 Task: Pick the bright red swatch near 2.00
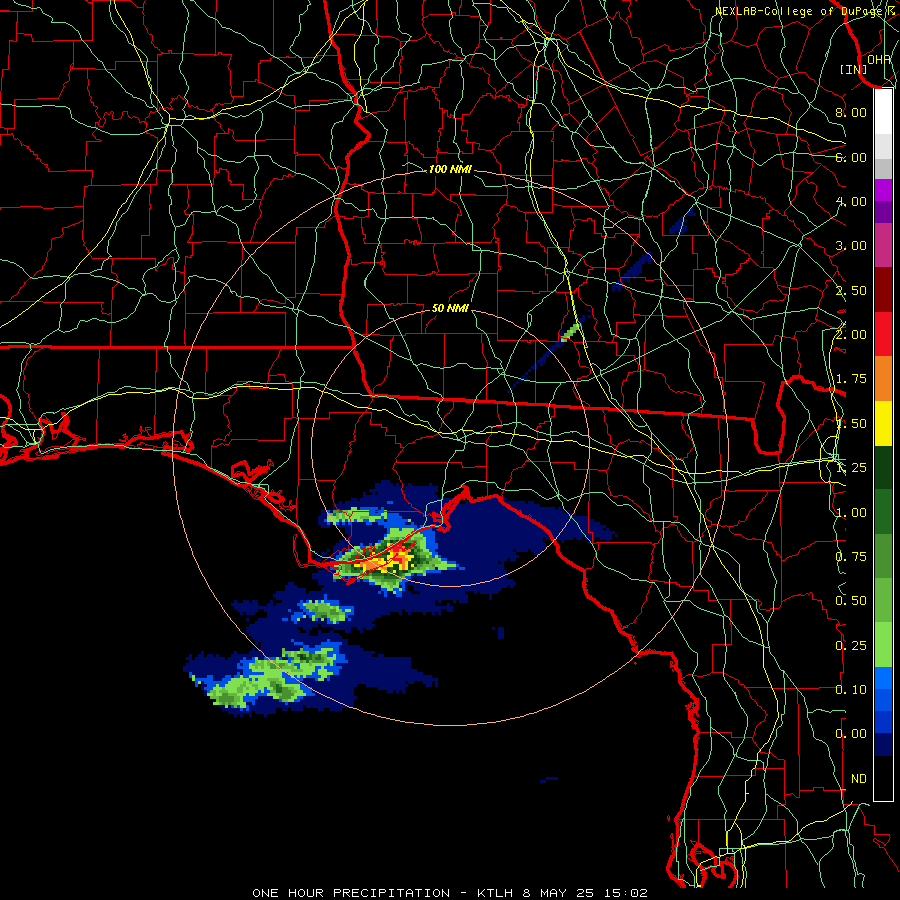click(x=883, y=334)
